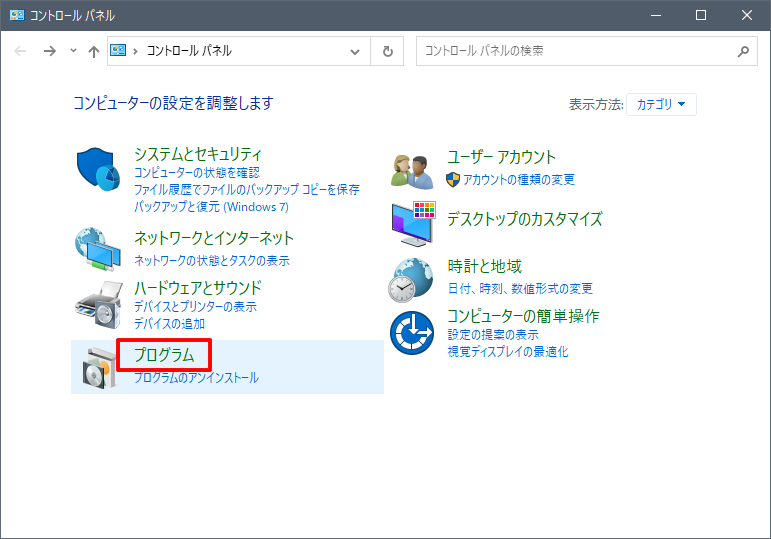Click the Control Panel title bar icon

(x=17, y=15)
